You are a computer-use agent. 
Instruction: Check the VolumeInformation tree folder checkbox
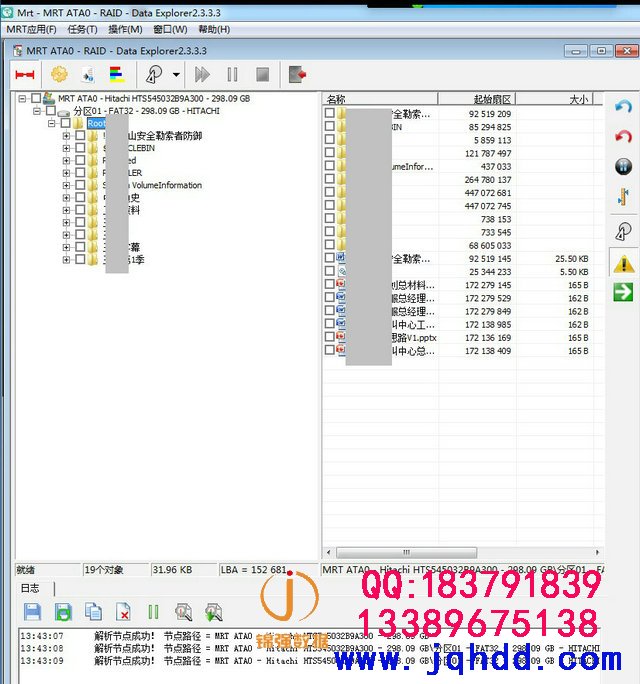point(80,185)
